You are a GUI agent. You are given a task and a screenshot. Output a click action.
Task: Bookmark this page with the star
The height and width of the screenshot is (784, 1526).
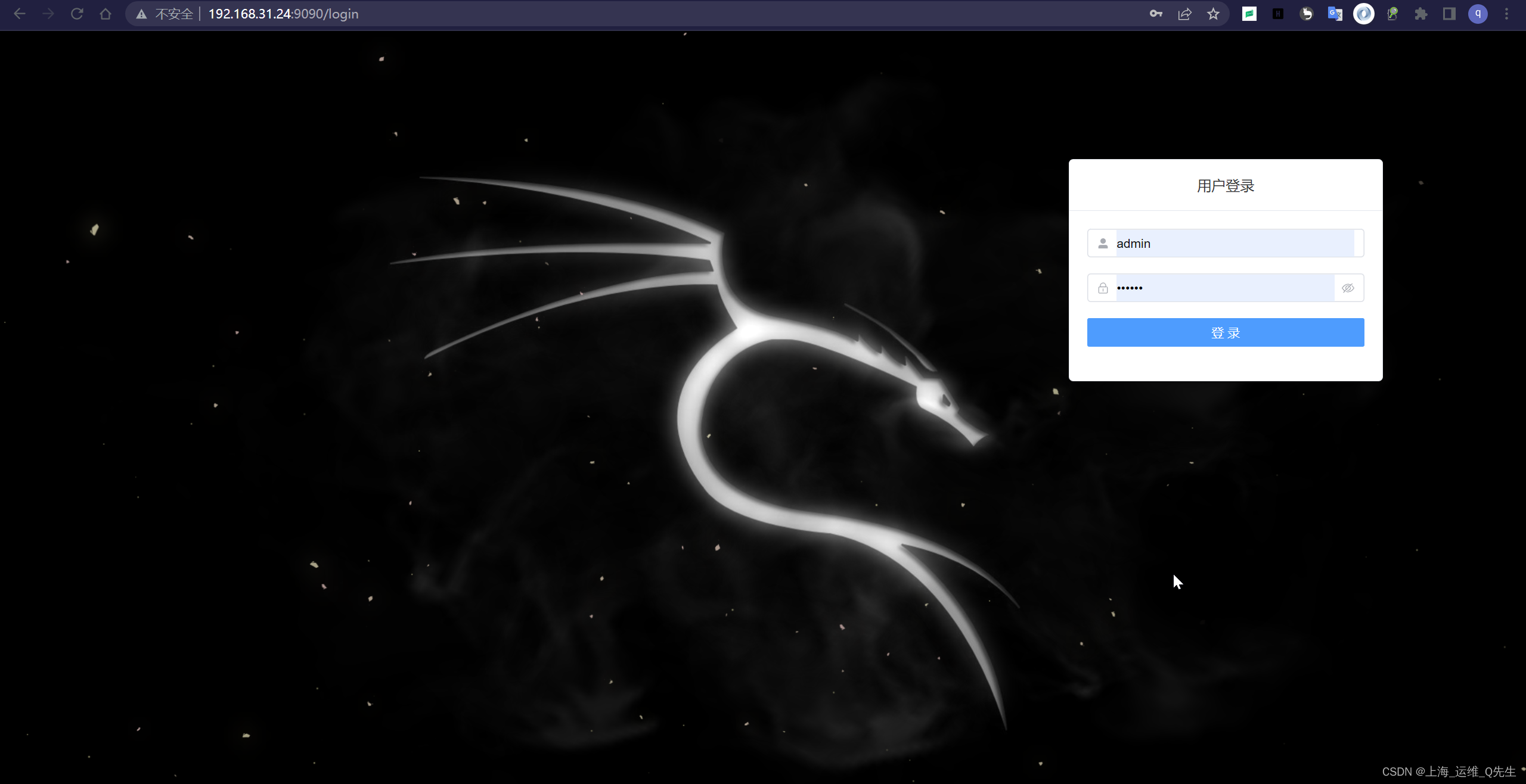1213,14
